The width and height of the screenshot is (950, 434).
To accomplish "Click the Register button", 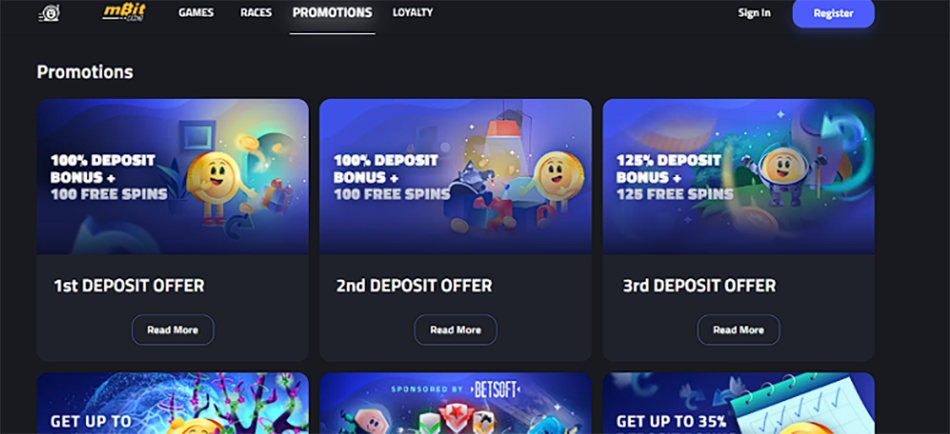I will [833, 13].
